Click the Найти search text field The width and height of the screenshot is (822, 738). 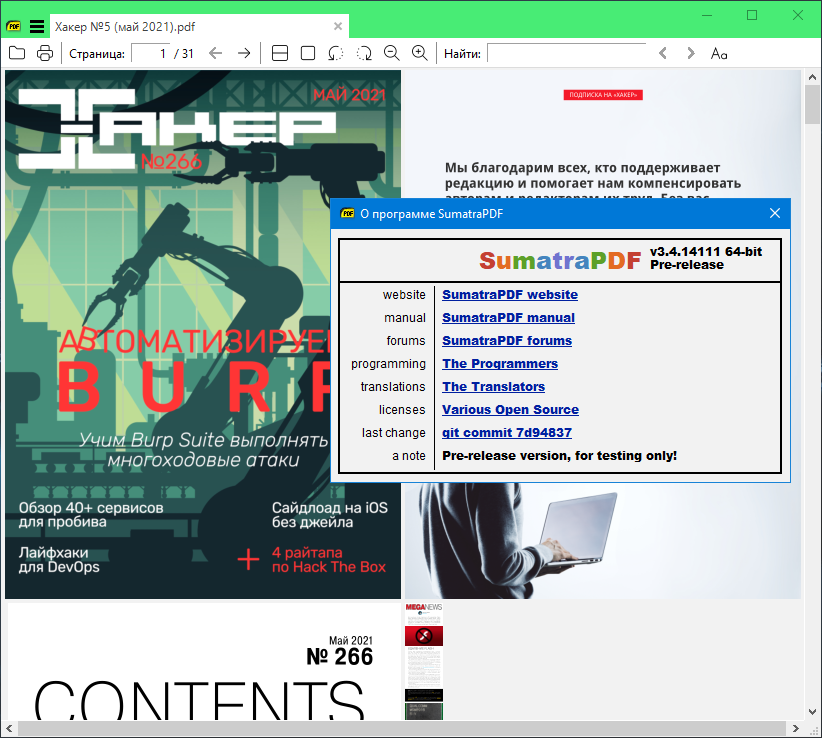pos(565,53)
